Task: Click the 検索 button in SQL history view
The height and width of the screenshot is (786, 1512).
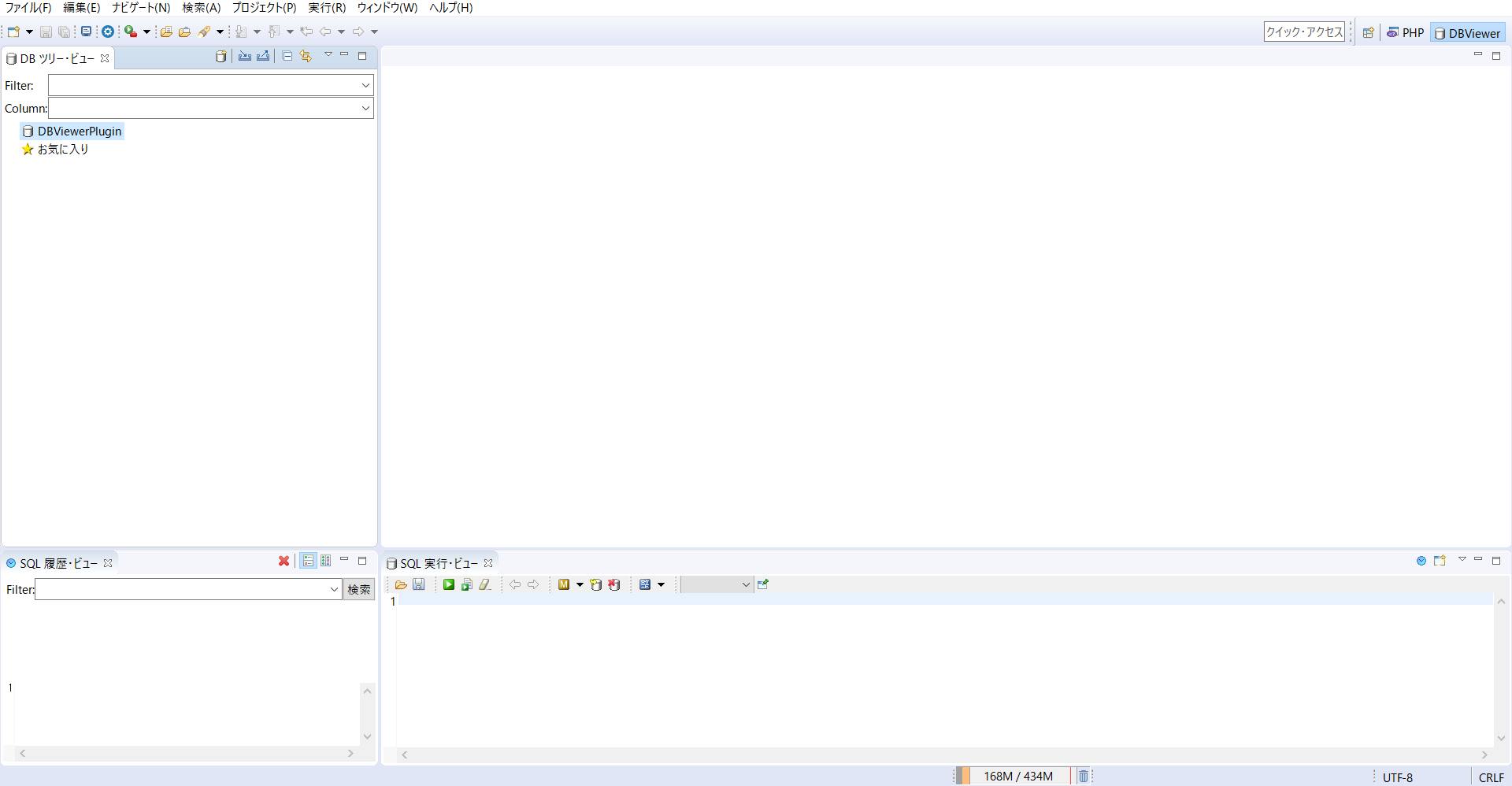Action: [x=359, y=589]
